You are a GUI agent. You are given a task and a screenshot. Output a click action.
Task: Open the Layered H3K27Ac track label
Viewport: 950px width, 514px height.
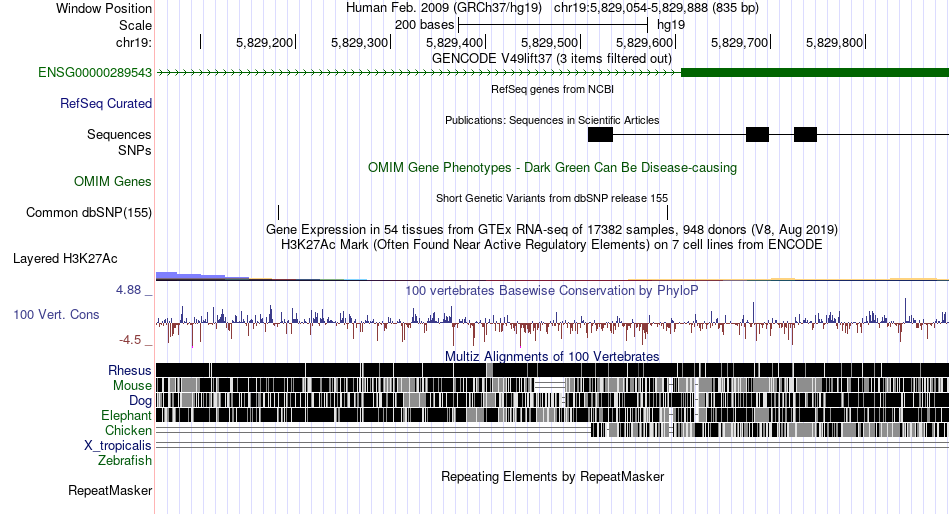click(65, 259)
